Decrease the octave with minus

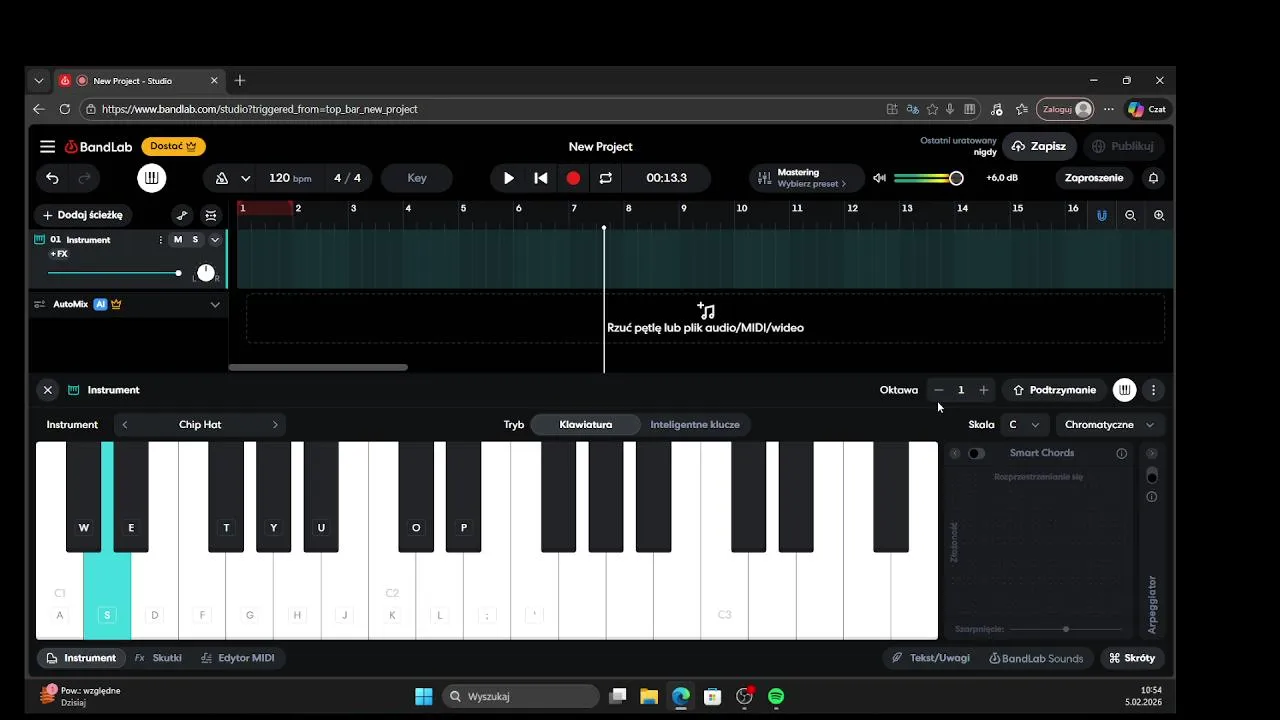tap(938, 390)
